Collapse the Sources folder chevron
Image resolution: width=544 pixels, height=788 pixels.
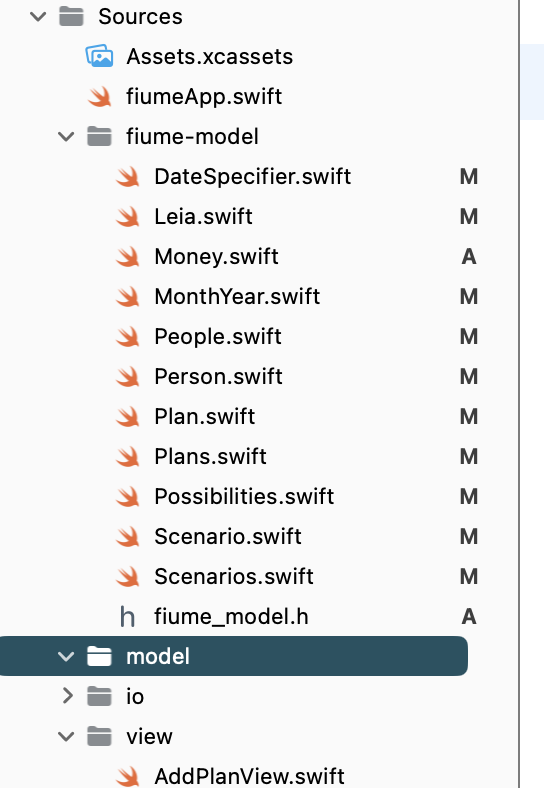click(x=38, y=17)
